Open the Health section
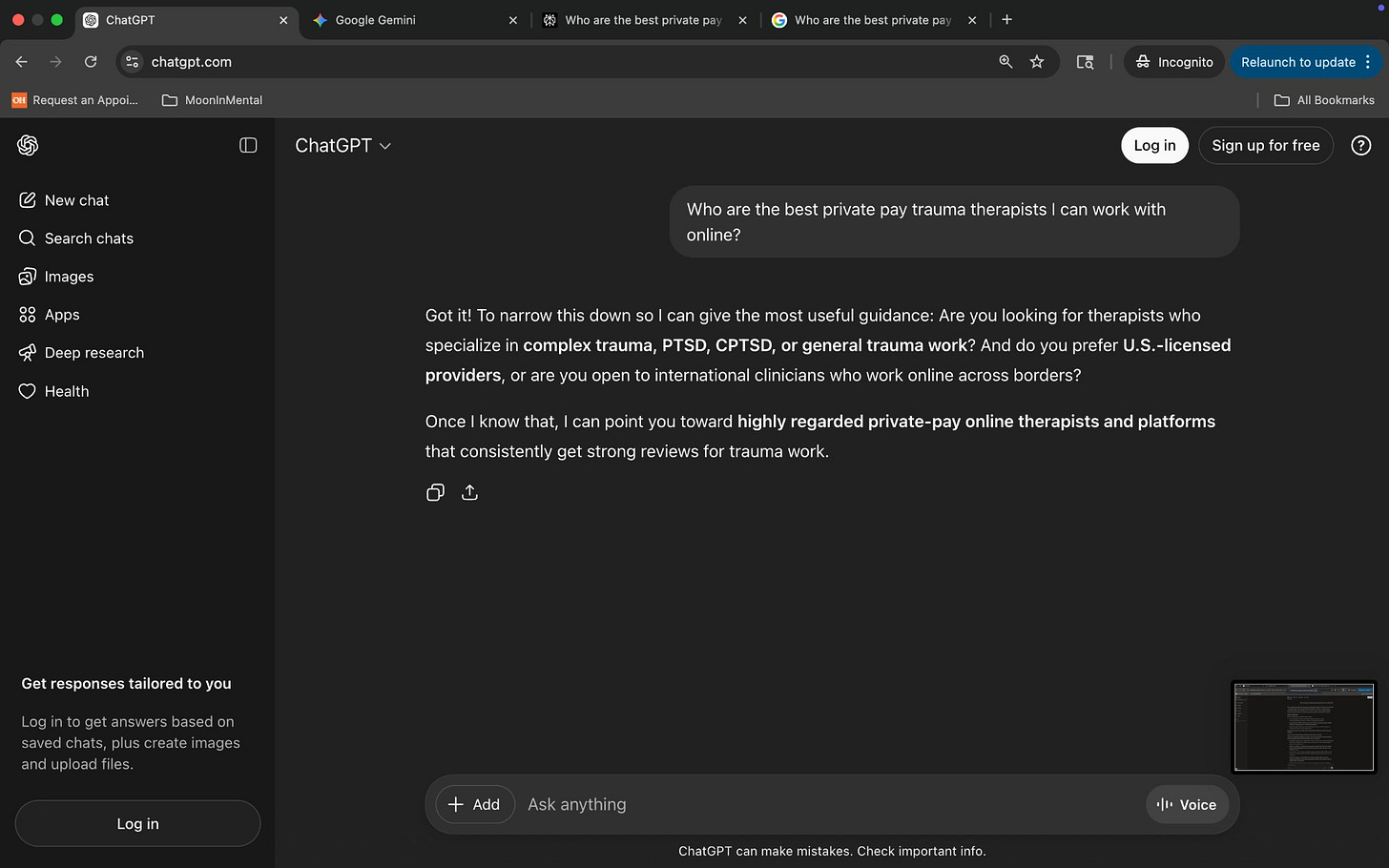This screenshot has height=868, width=1389. (x=53, y=391)
